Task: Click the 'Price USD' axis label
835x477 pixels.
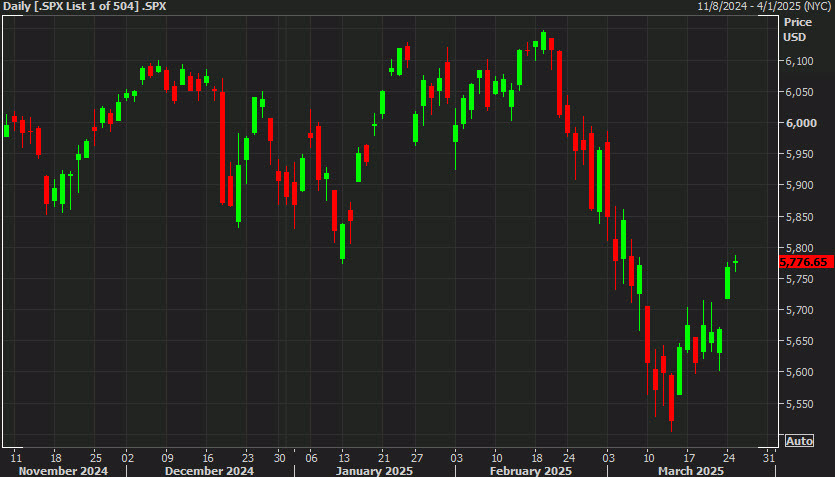Action: point(797,29)
